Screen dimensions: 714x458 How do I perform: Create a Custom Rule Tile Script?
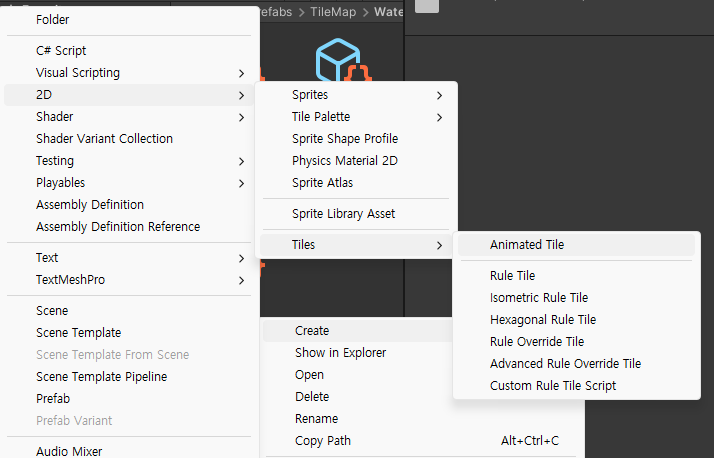(x=576, y=386)
